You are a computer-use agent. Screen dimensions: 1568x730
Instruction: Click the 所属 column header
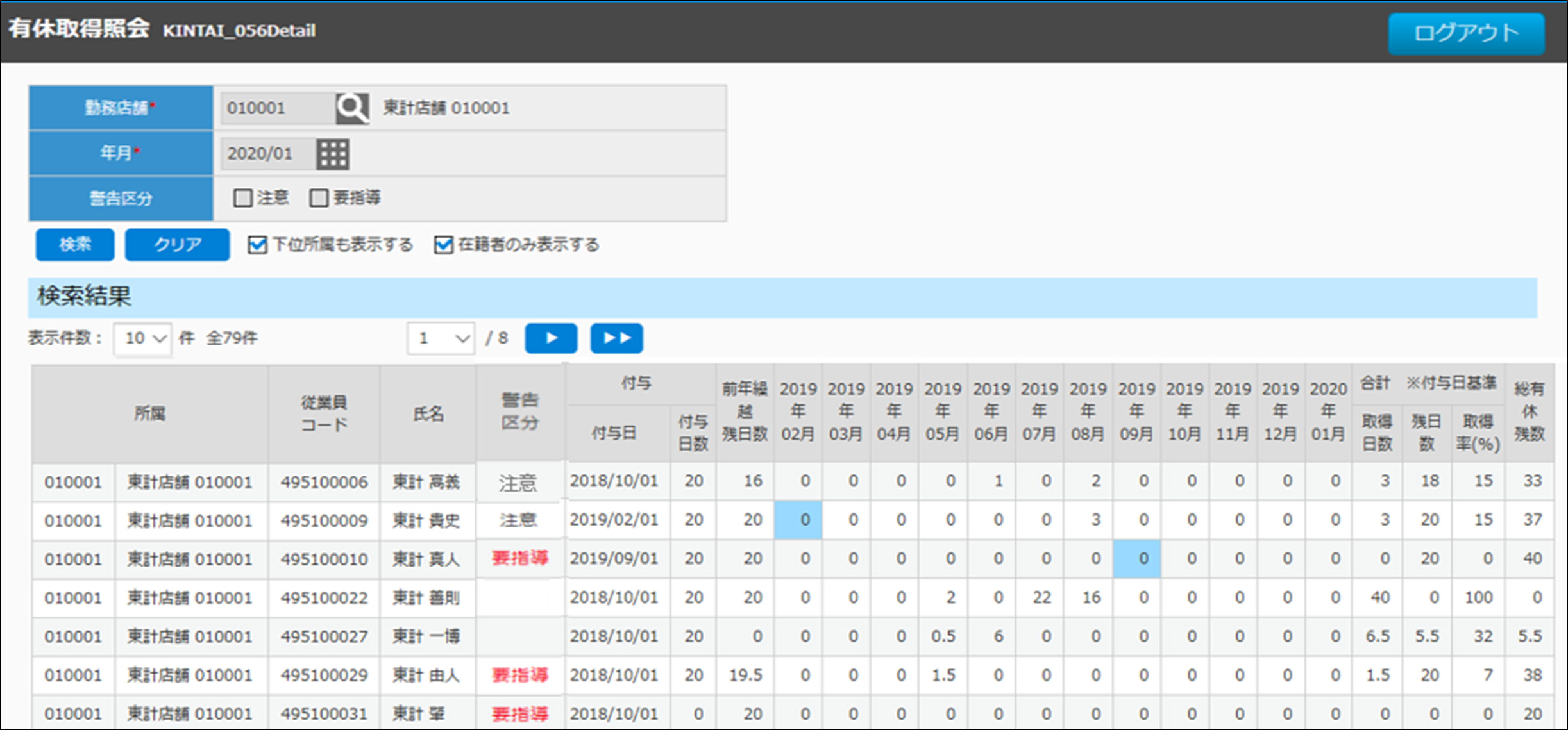[150, 414]
